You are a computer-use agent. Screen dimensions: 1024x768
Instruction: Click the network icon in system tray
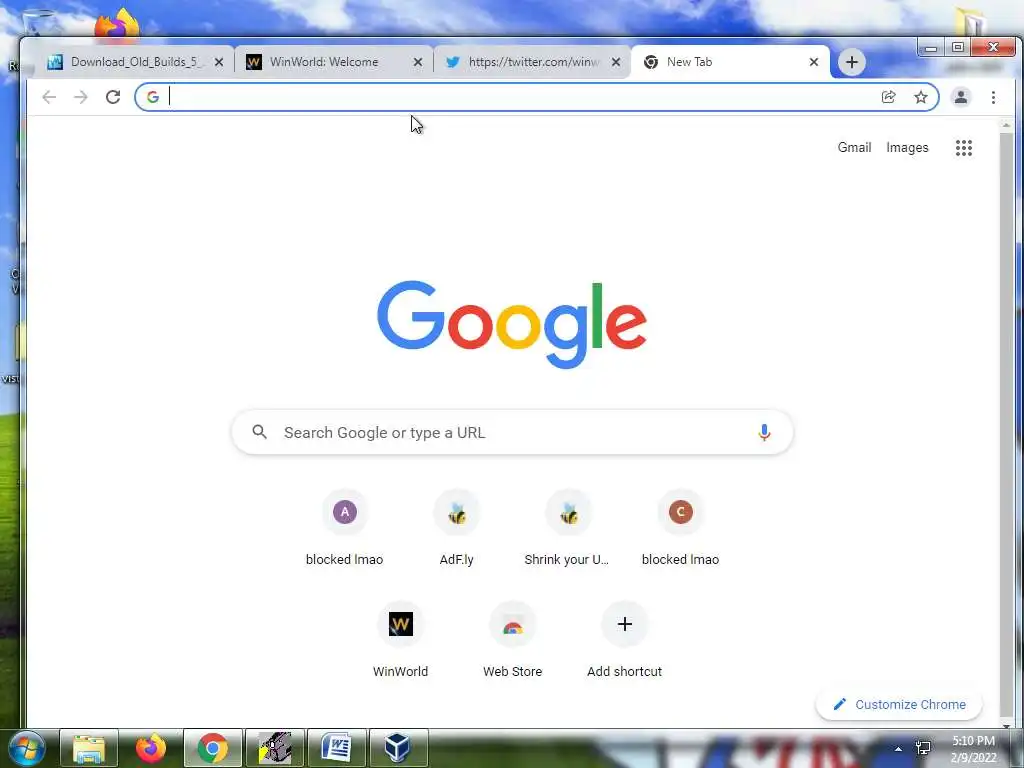pos(923,749)
